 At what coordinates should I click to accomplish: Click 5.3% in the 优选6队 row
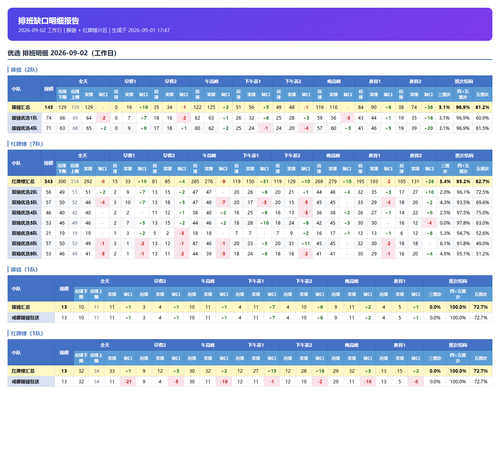pos(445,233)
